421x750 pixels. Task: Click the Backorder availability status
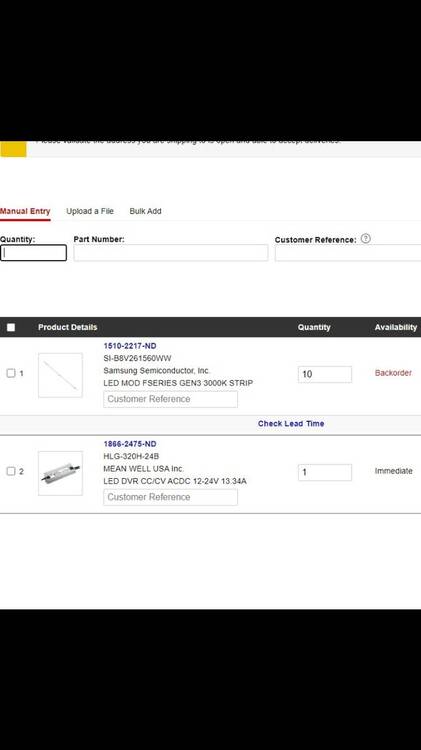coord(393,373)
